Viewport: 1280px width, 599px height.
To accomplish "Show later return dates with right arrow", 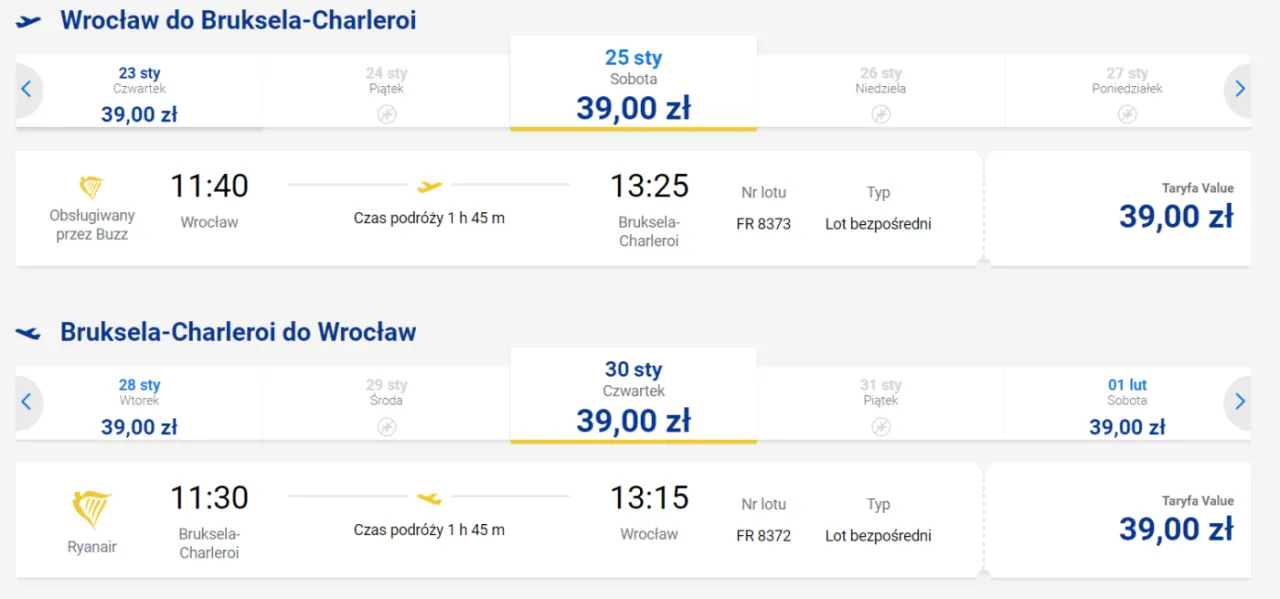I will pos(1240,401).
